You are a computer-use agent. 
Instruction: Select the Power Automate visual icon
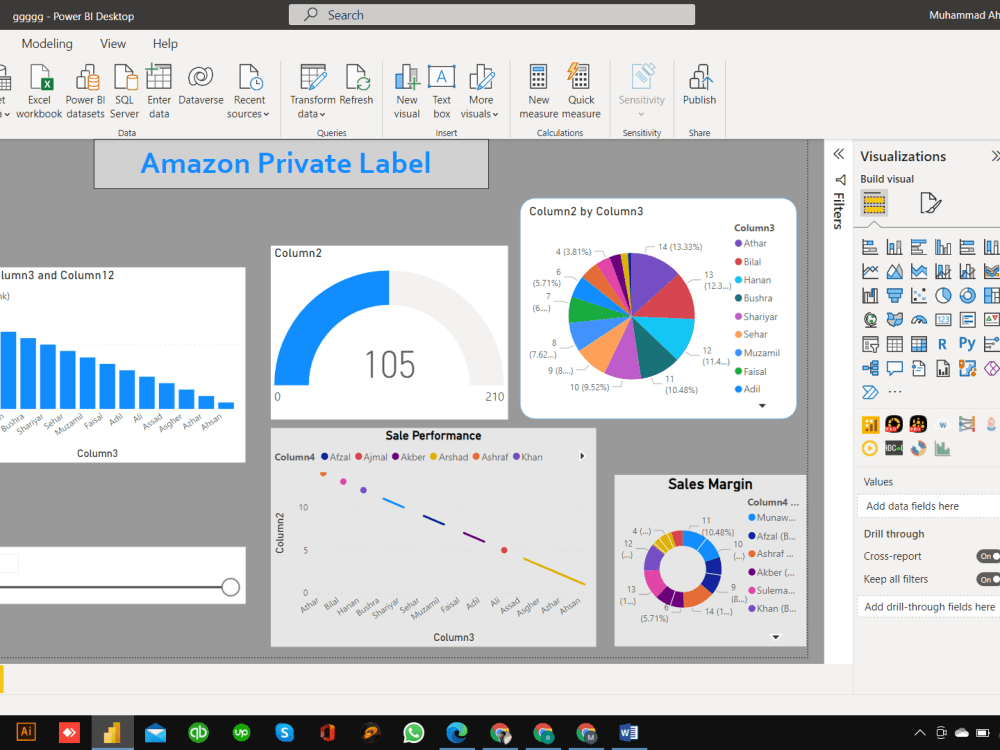869,392
